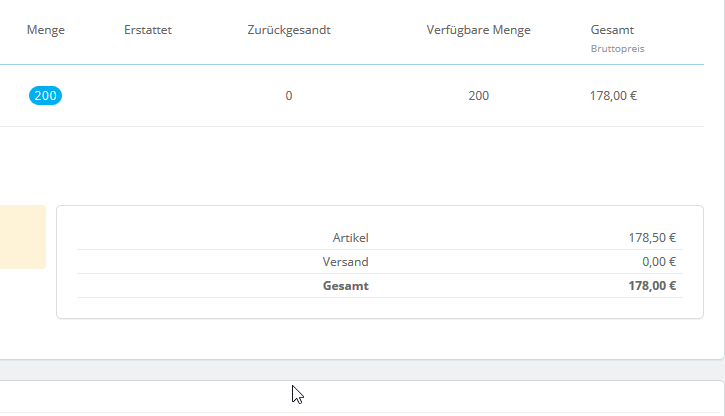Select the Artikel amount 178,50 €
725x416 pixels.
pyautogui.click(x=652, y=238)
